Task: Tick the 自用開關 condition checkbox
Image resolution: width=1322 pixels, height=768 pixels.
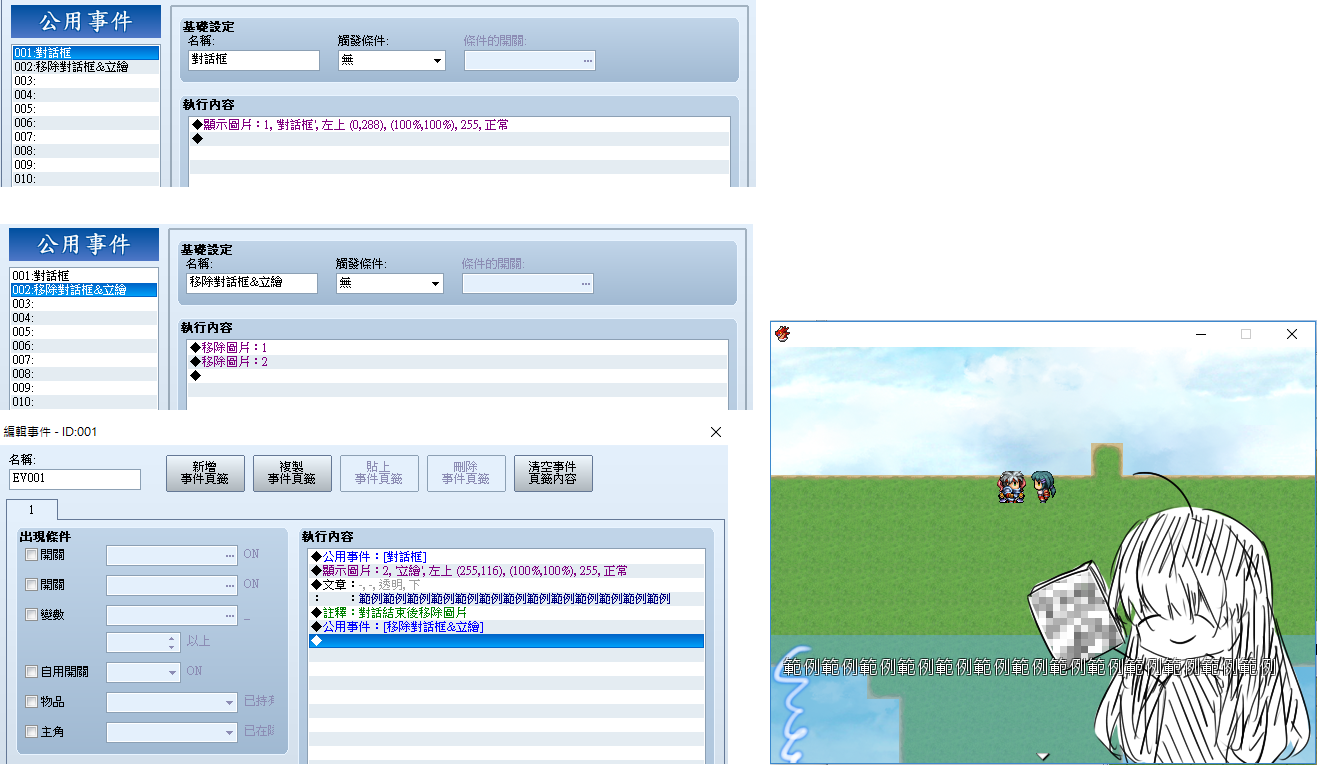Action: [32, 672]
